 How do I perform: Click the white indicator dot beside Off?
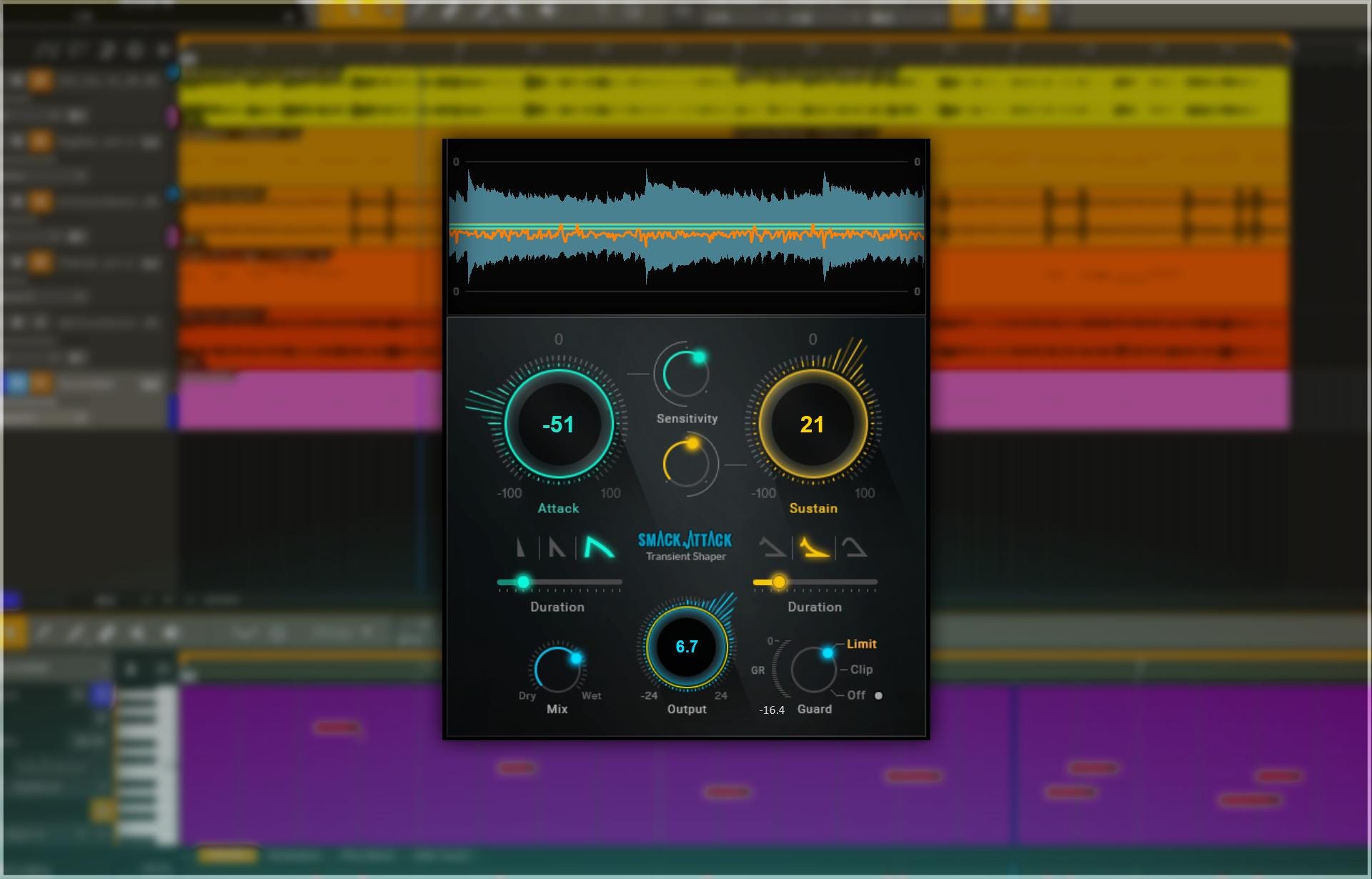878,695
